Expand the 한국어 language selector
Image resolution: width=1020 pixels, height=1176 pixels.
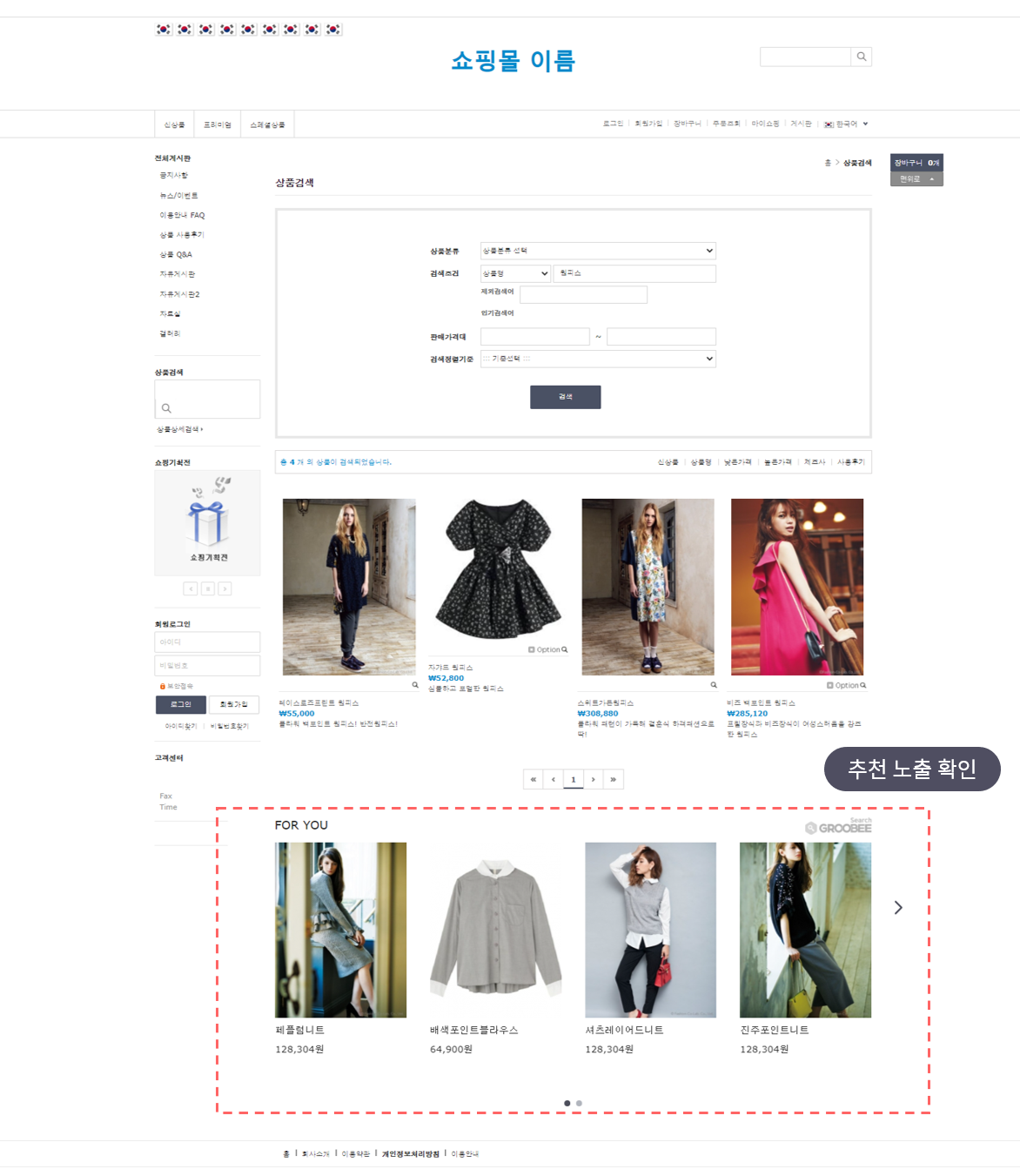847,124
